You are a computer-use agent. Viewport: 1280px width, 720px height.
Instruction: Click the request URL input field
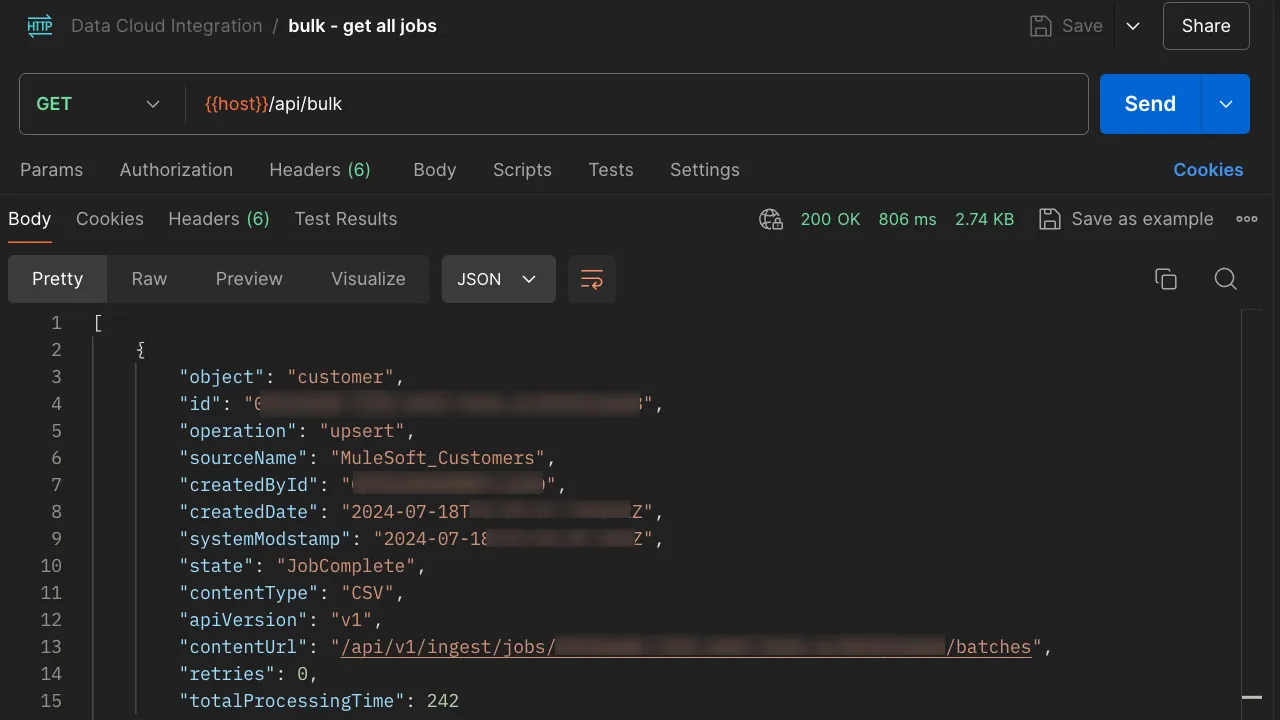[636, 104]
